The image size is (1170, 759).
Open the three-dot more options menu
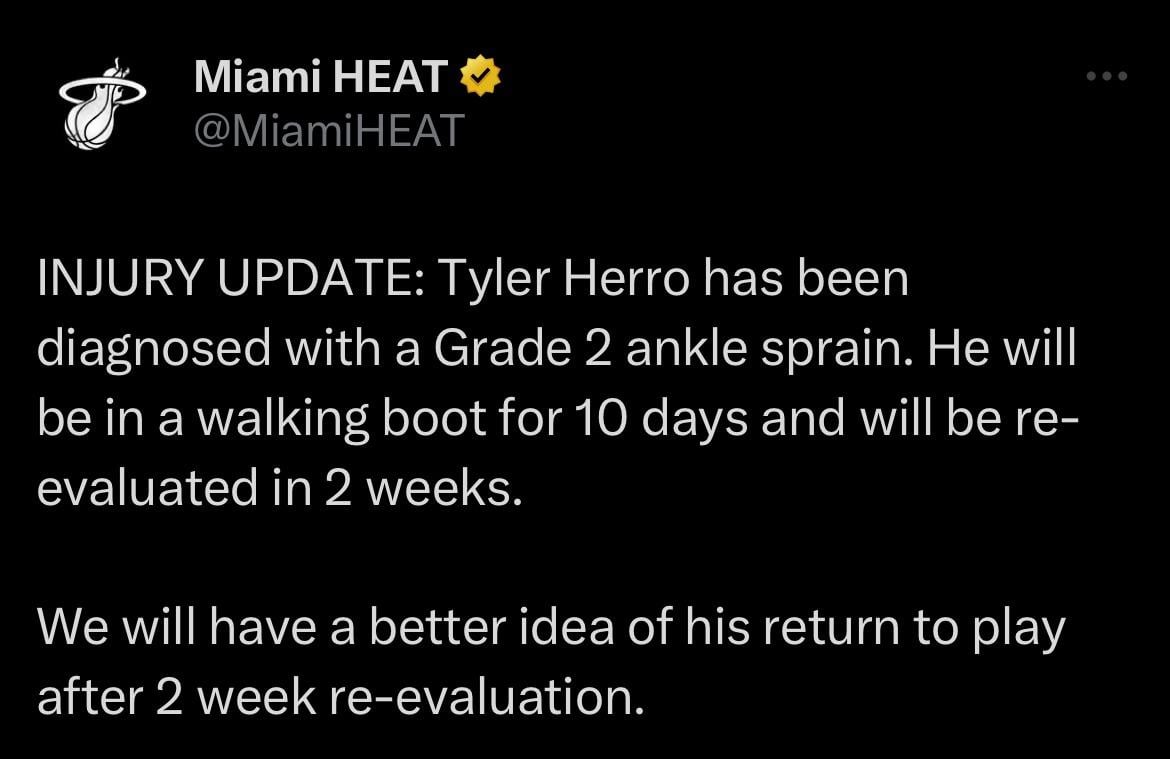click(x=1108, y=76)
